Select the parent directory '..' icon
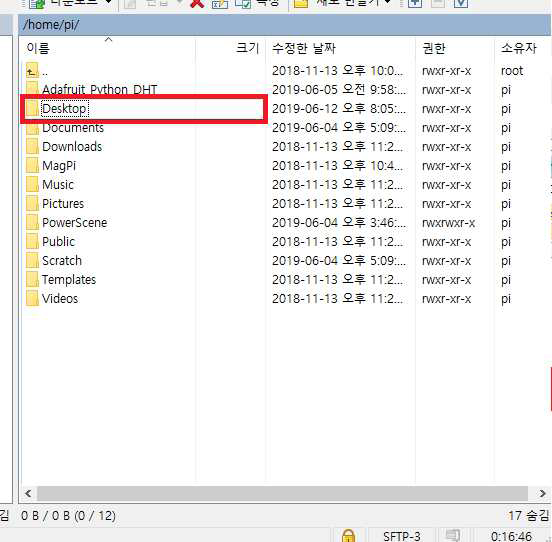Image resolution: width=552 pixels, height=542 pixels. point(32,70)
